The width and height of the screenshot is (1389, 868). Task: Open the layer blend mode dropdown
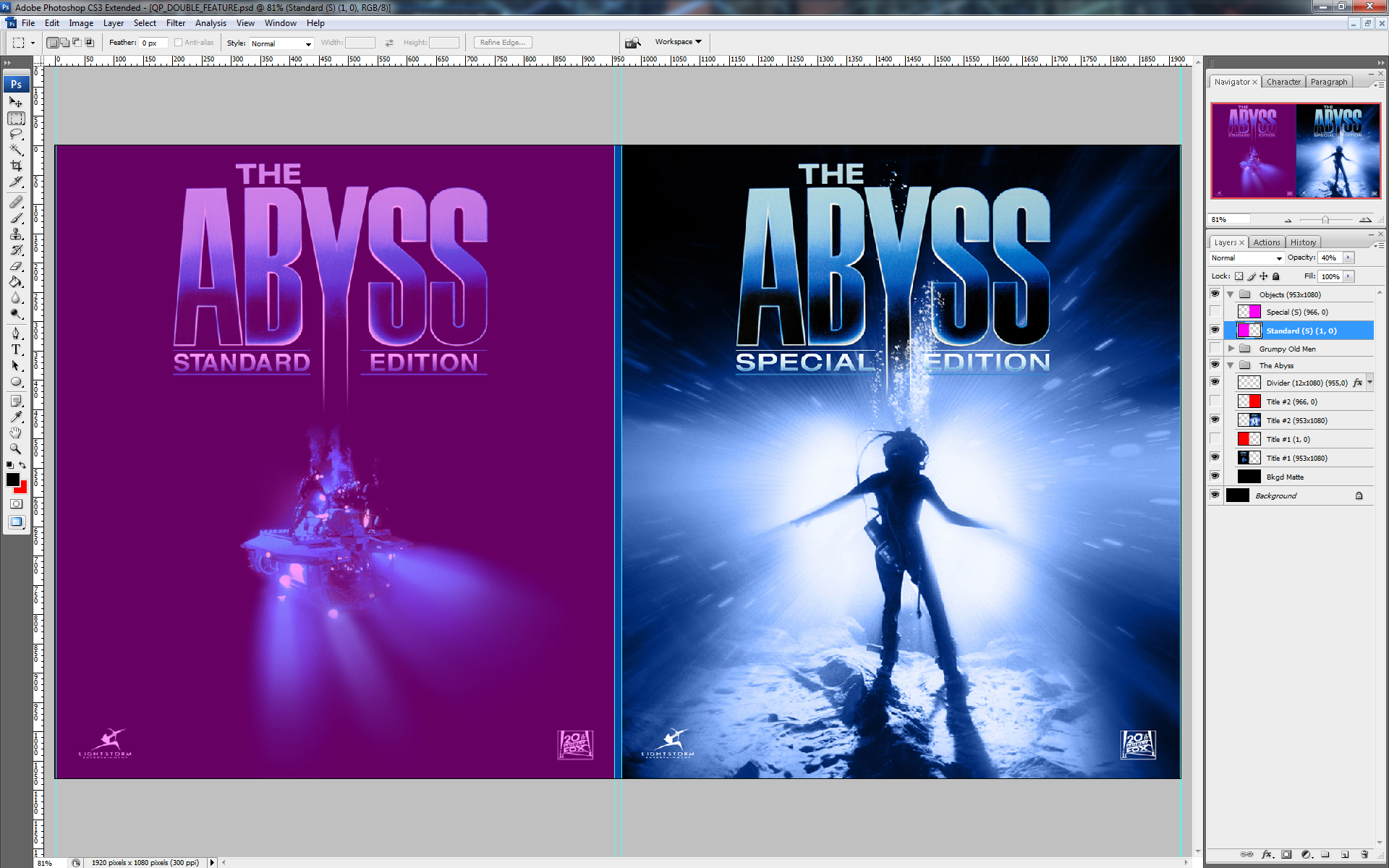(1246, 258)
